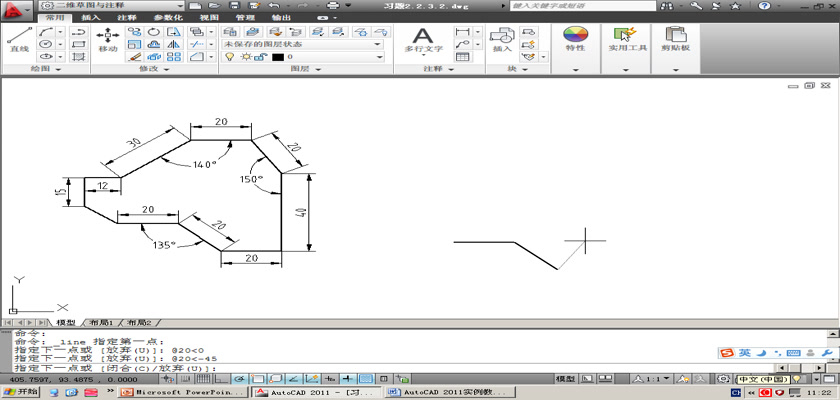Click the Stretch tool icon
Screen dimensions: 840x400
174,32
